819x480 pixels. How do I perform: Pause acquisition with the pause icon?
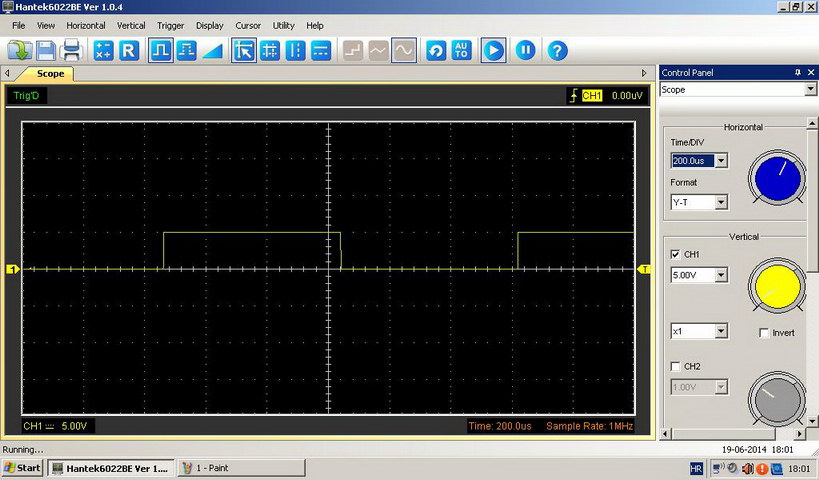[x=526, y=50]
